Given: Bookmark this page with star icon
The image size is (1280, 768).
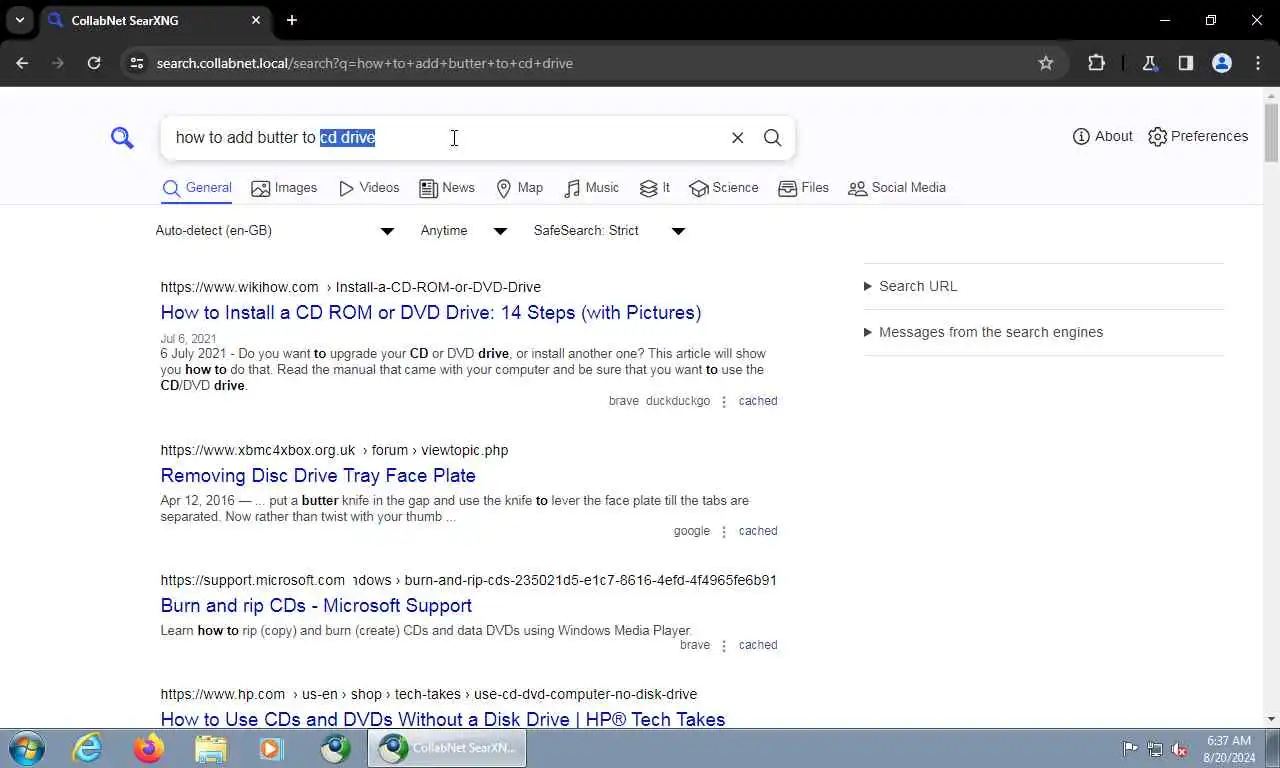Looking at the screenshot, I should (1046, 63).
